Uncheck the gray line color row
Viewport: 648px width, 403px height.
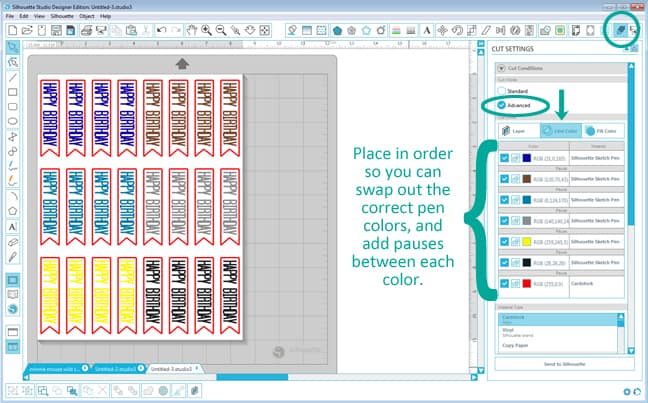[x=504, y=221]
